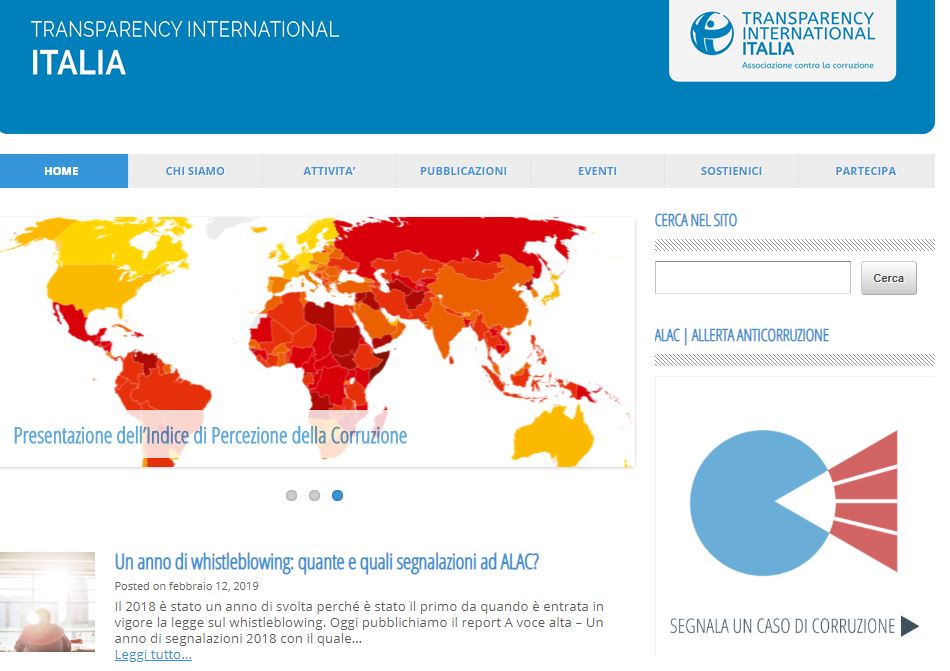This screenshot has height=671, width=950.
Task: Open Presentazione dell'Indice di Percezione della Corruzione
Action: tap(210, 435)
